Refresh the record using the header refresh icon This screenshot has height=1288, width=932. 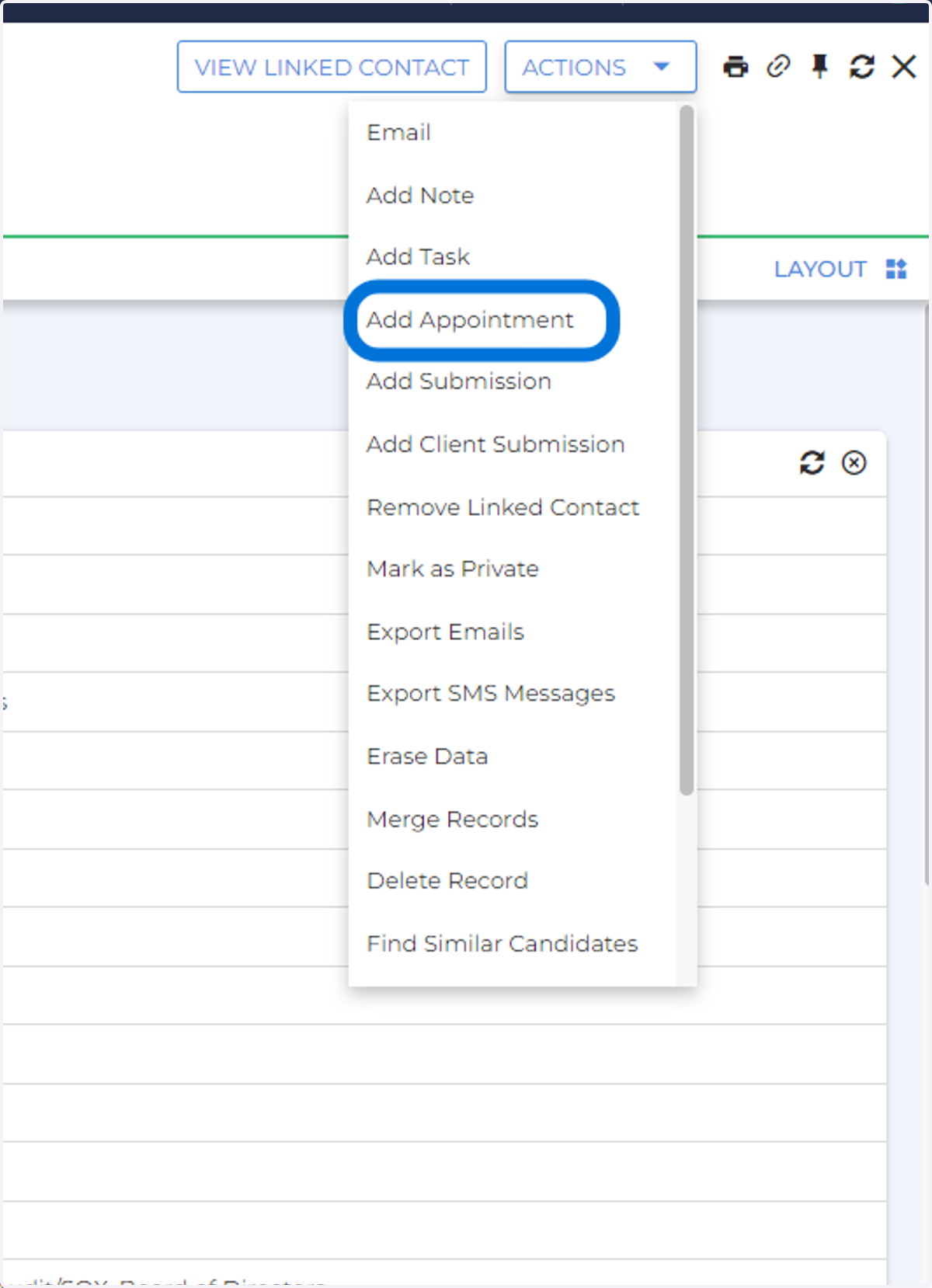click(x=861, y=67)
